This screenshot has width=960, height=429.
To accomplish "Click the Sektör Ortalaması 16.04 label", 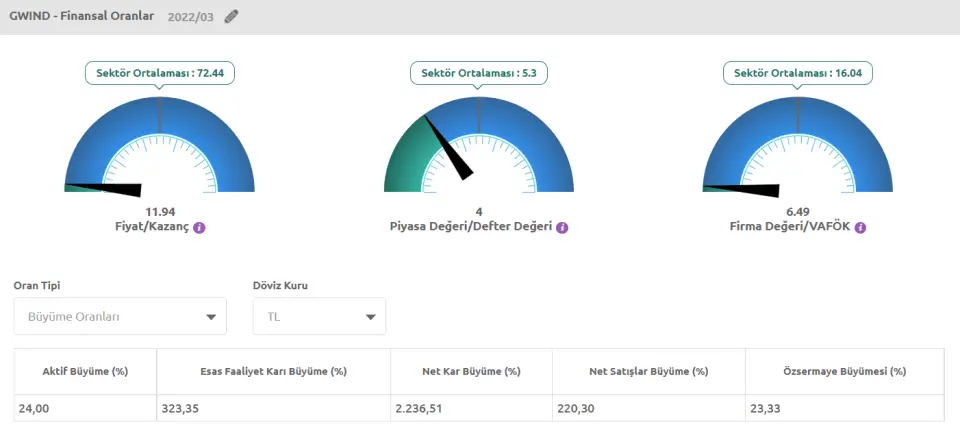I will 797,73.
